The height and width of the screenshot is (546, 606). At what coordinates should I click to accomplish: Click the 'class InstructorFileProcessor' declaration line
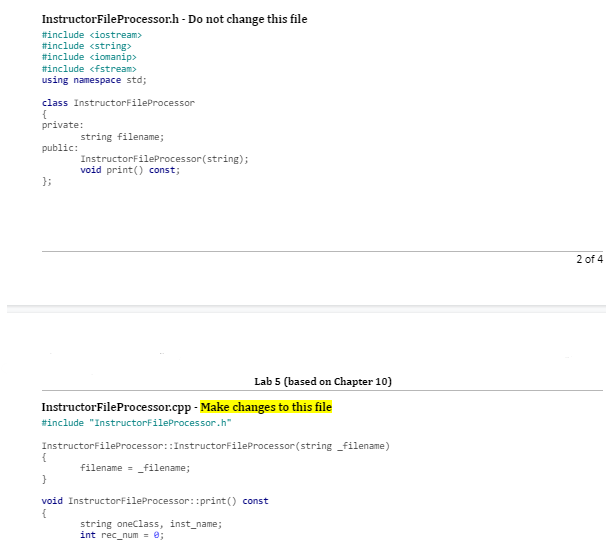(118, 103)
